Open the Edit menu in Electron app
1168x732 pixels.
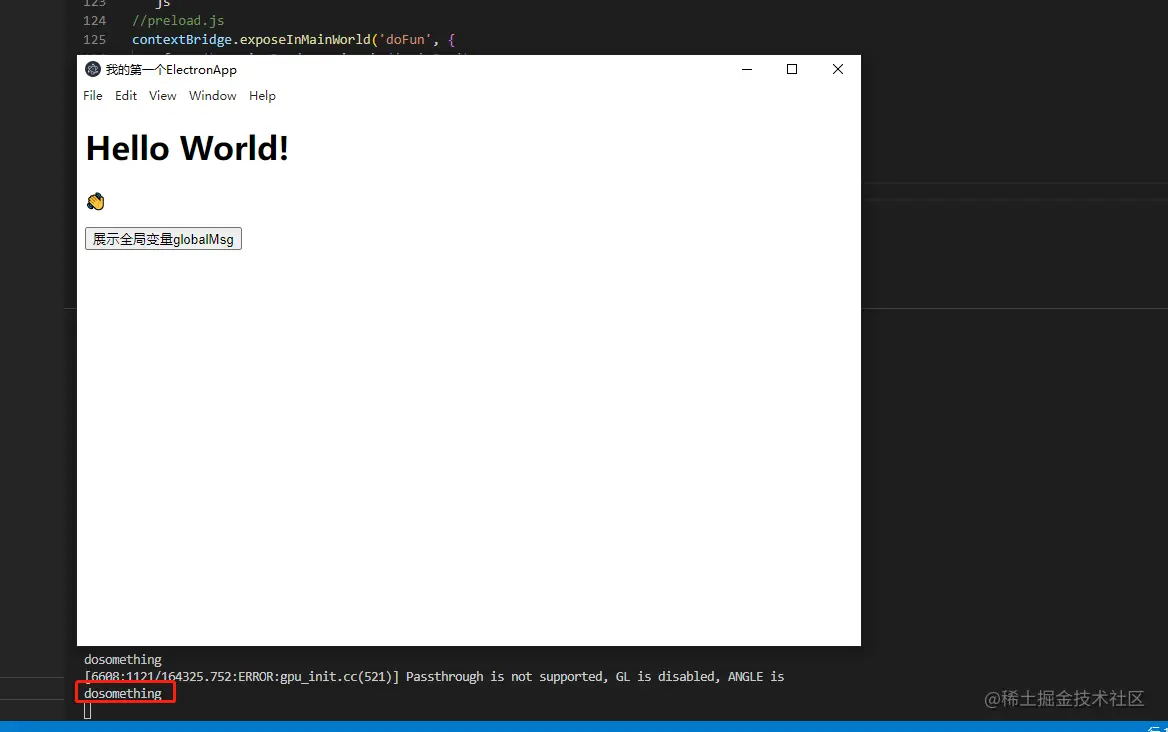(x=126, y=95)
